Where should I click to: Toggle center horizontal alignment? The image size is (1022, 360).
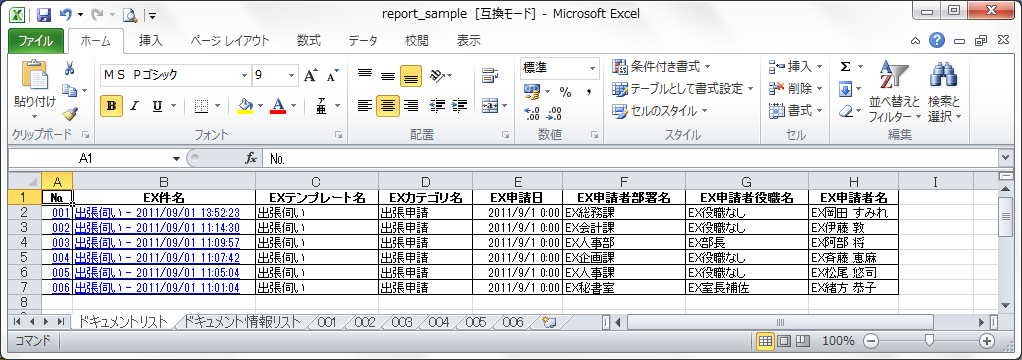(388, 105)
